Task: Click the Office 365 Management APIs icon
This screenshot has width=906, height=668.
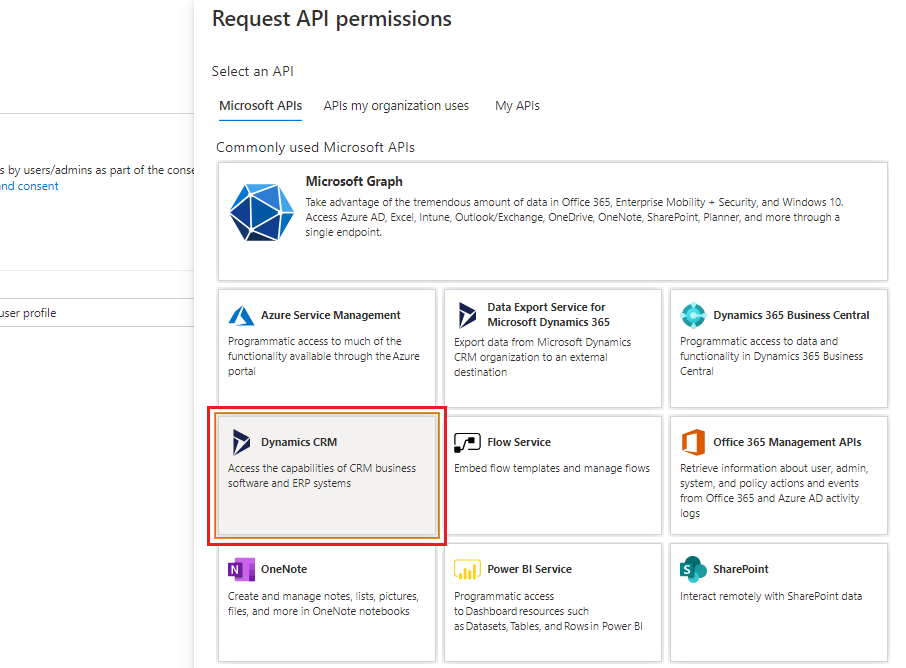Action: [693, 442]
